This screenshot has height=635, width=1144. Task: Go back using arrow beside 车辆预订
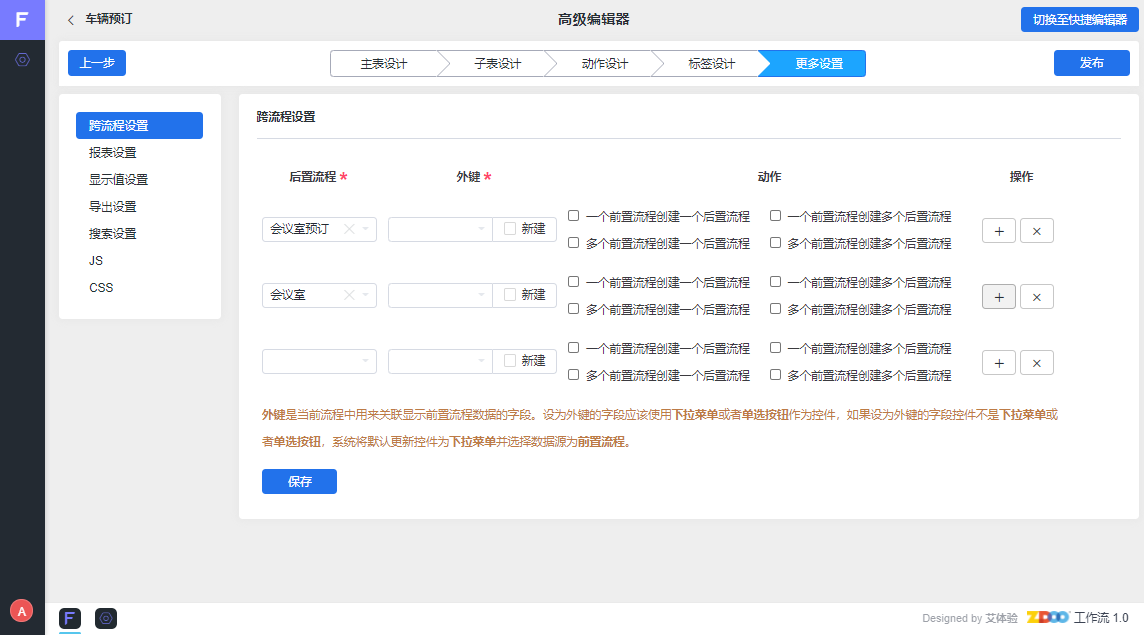(71, 20)
